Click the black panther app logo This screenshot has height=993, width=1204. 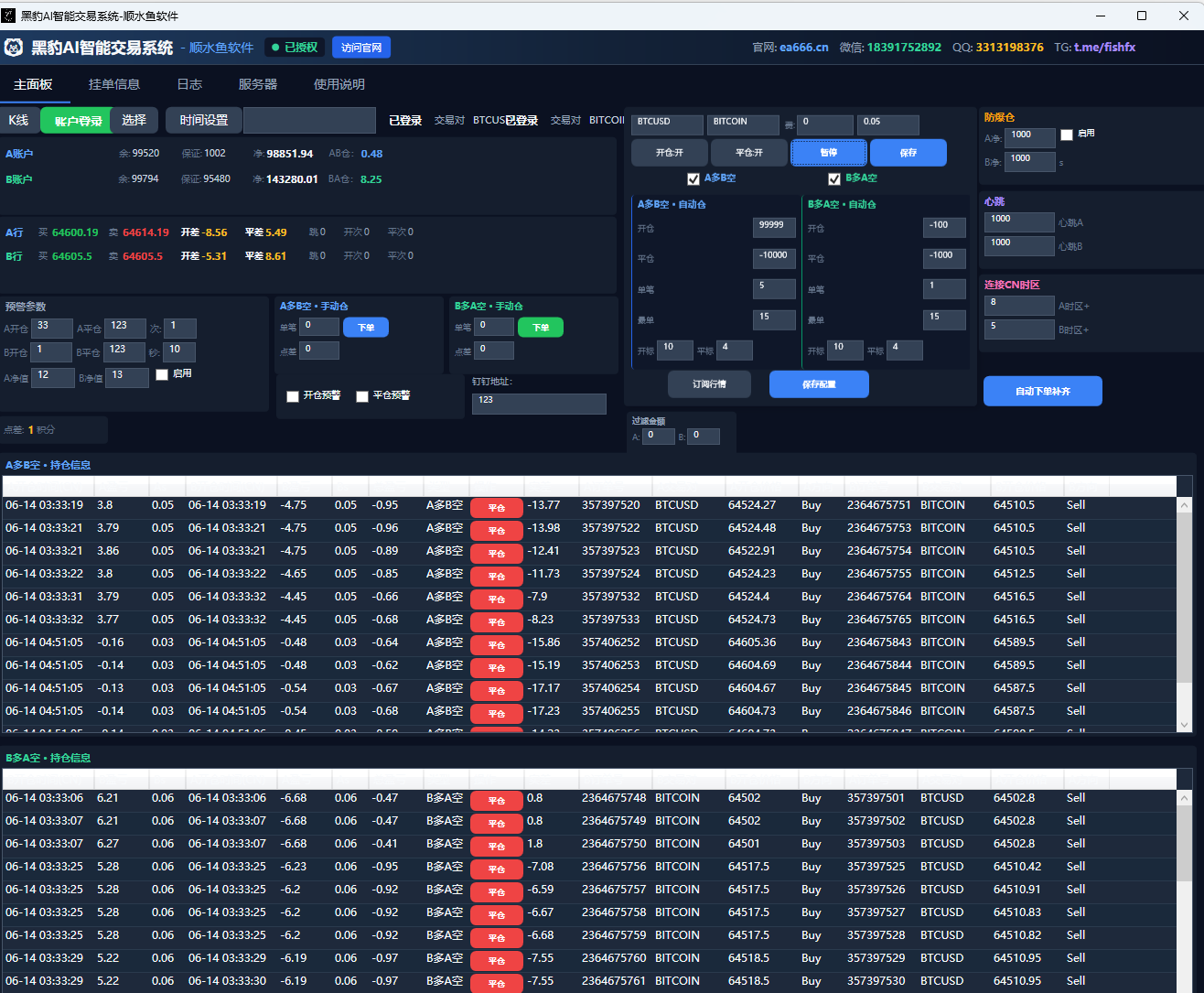[x=14, y=48]
